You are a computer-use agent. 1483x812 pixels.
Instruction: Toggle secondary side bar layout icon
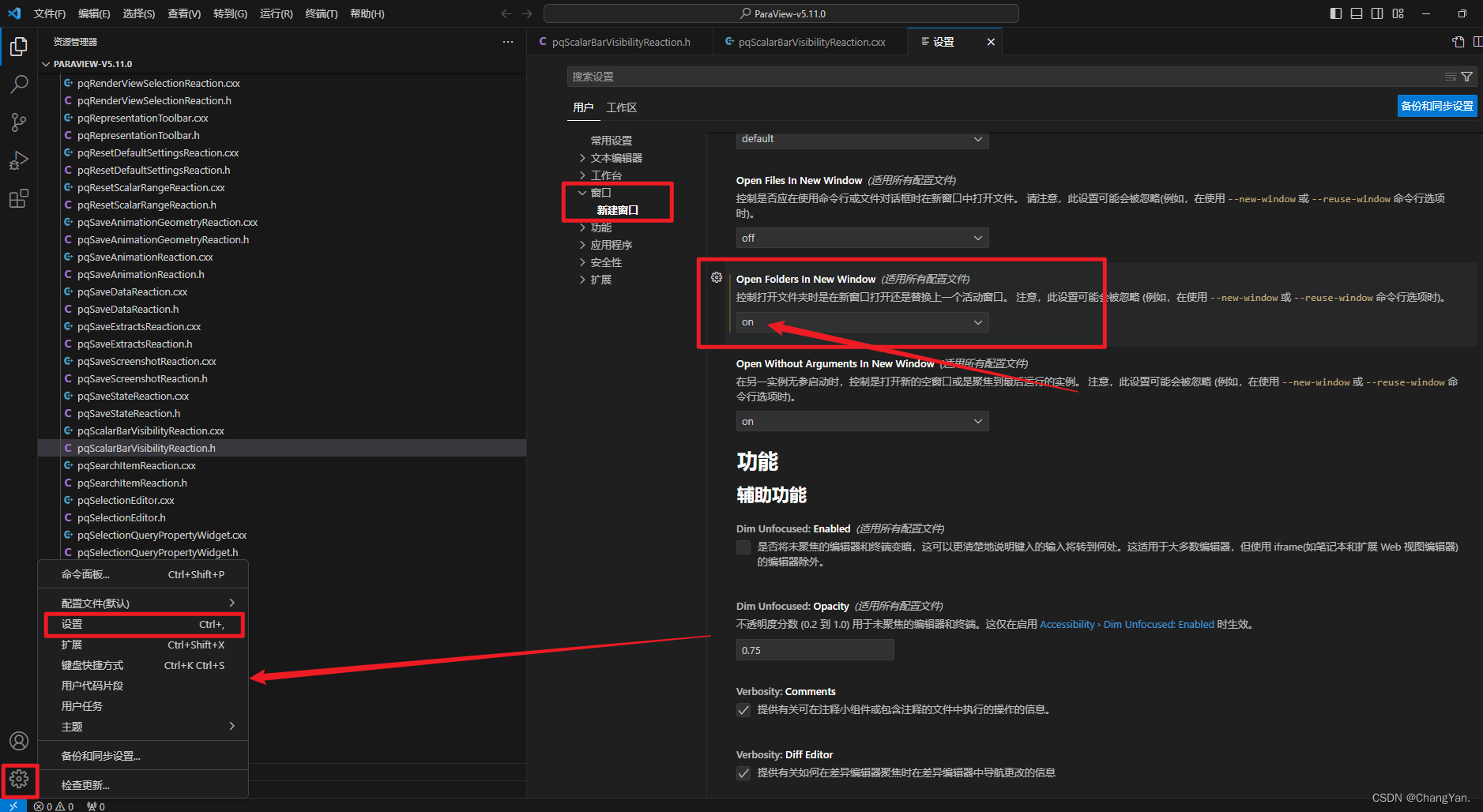click(1377, 13)
